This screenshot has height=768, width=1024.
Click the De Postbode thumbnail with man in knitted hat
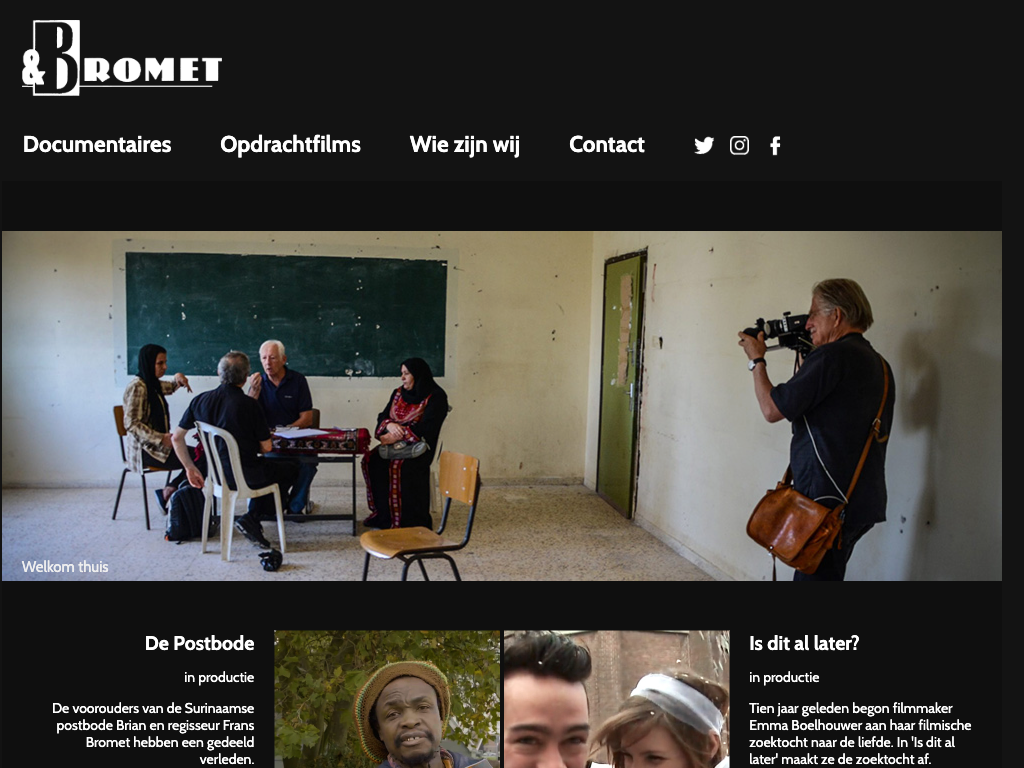[387, 699]
